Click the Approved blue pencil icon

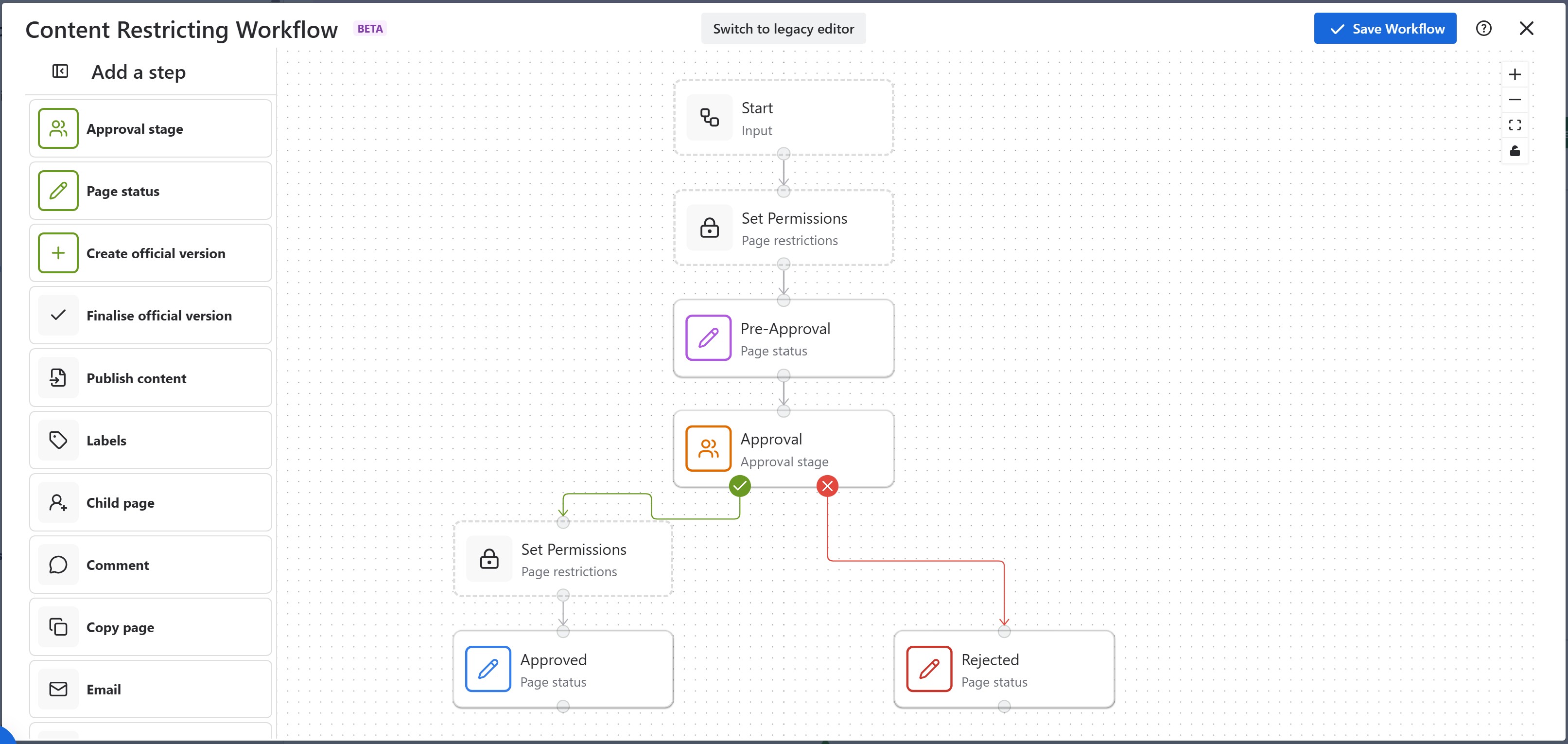coord(488,669)
